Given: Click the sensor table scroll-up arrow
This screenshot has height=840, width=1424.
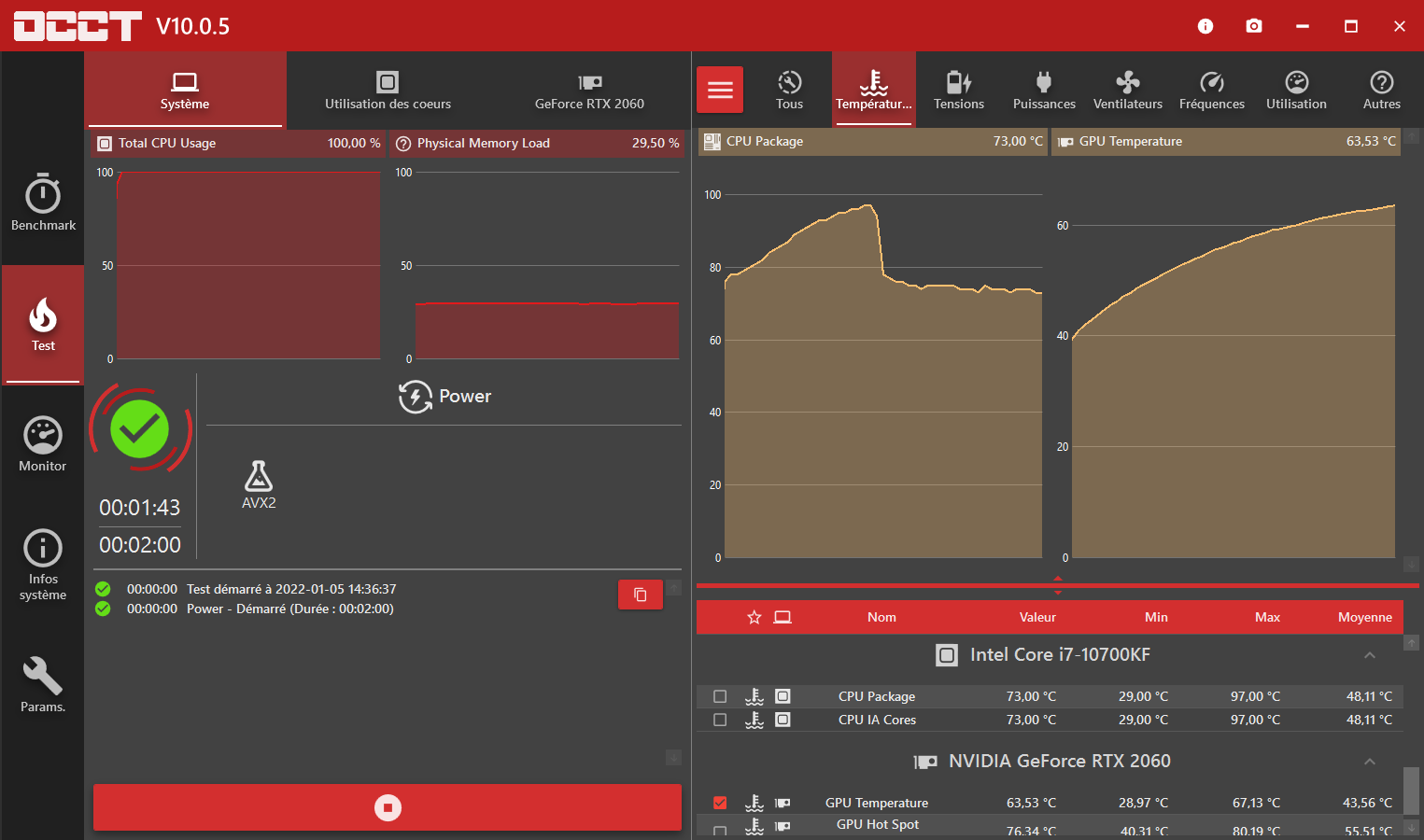Looking at the screenshot, I should pos(1411,642).
